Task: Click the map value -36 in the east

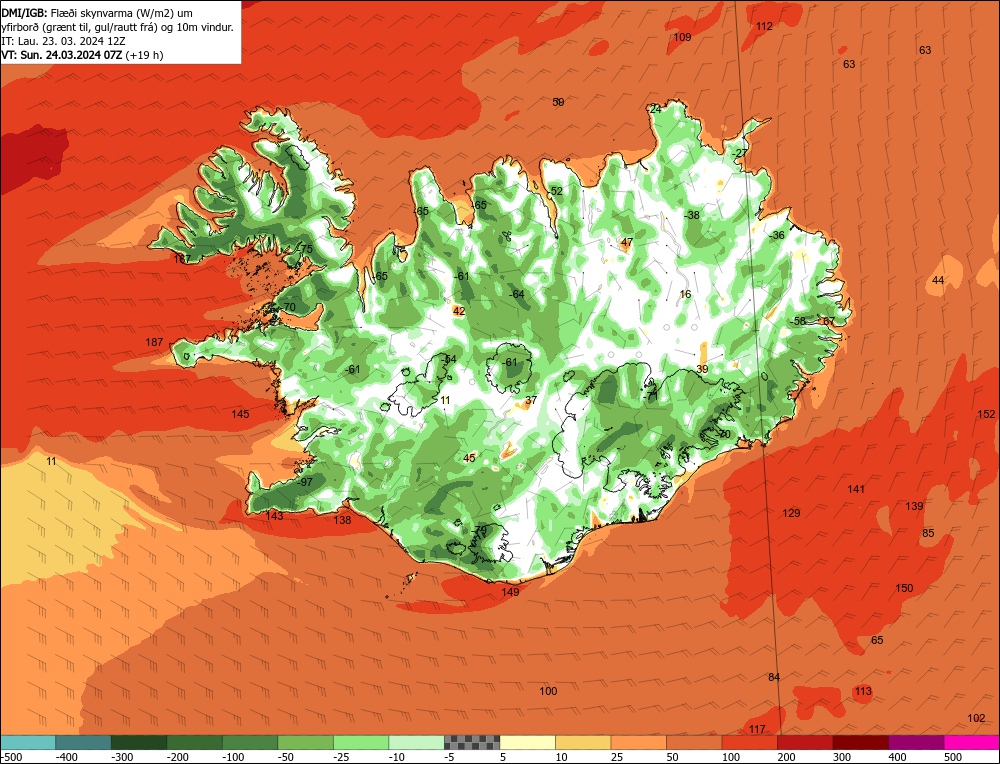Action: (776, 235)
